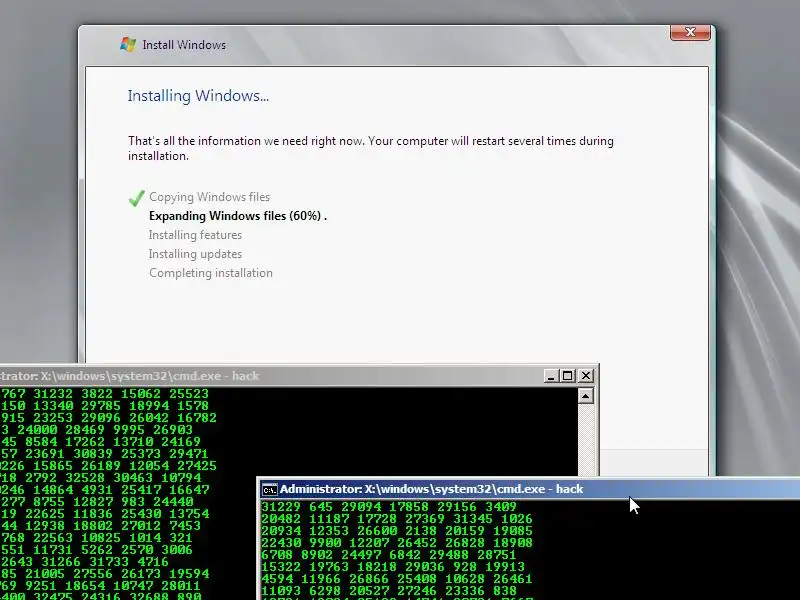Viewport: 800px width, 600px height.
Task: Click the Installing Windows... heading
Action: click(x=198, y=96)
